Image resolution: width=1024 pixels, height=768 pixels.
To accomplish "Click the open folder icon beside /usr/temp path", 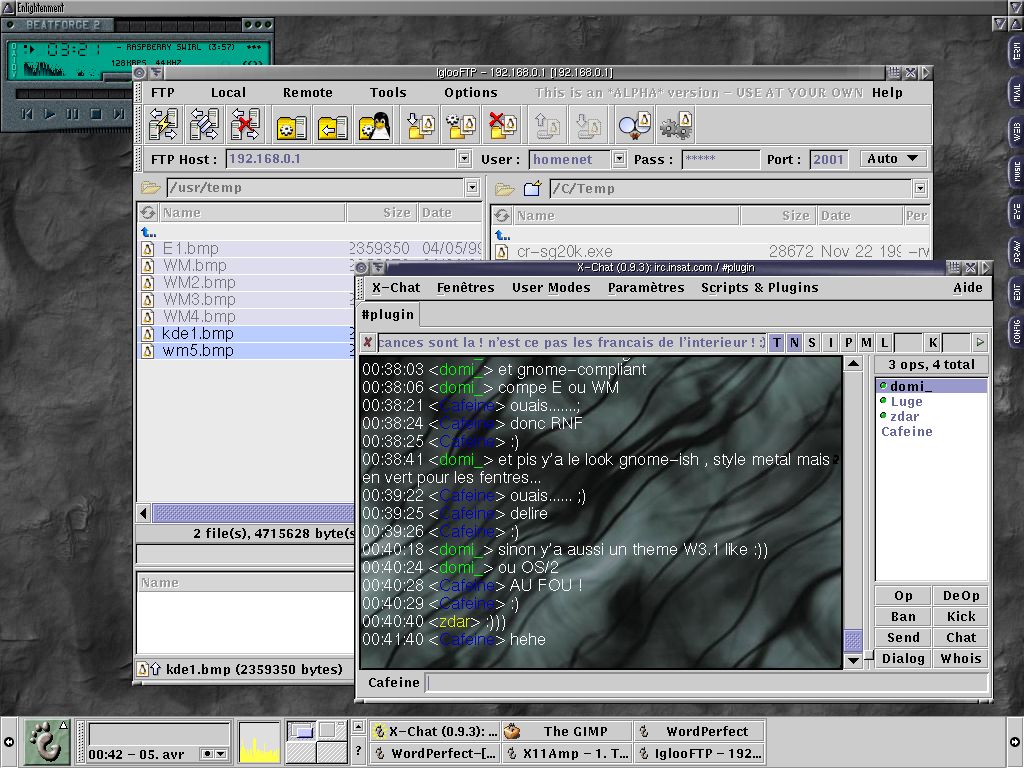I will [150, 188].
